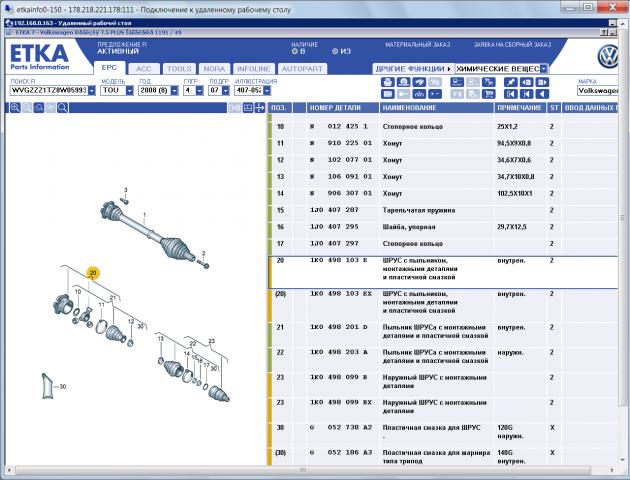This screenshot has height=480, width=630.
Task: Click the cart-with-arrow icon above shopping cart
Action: 489,82
